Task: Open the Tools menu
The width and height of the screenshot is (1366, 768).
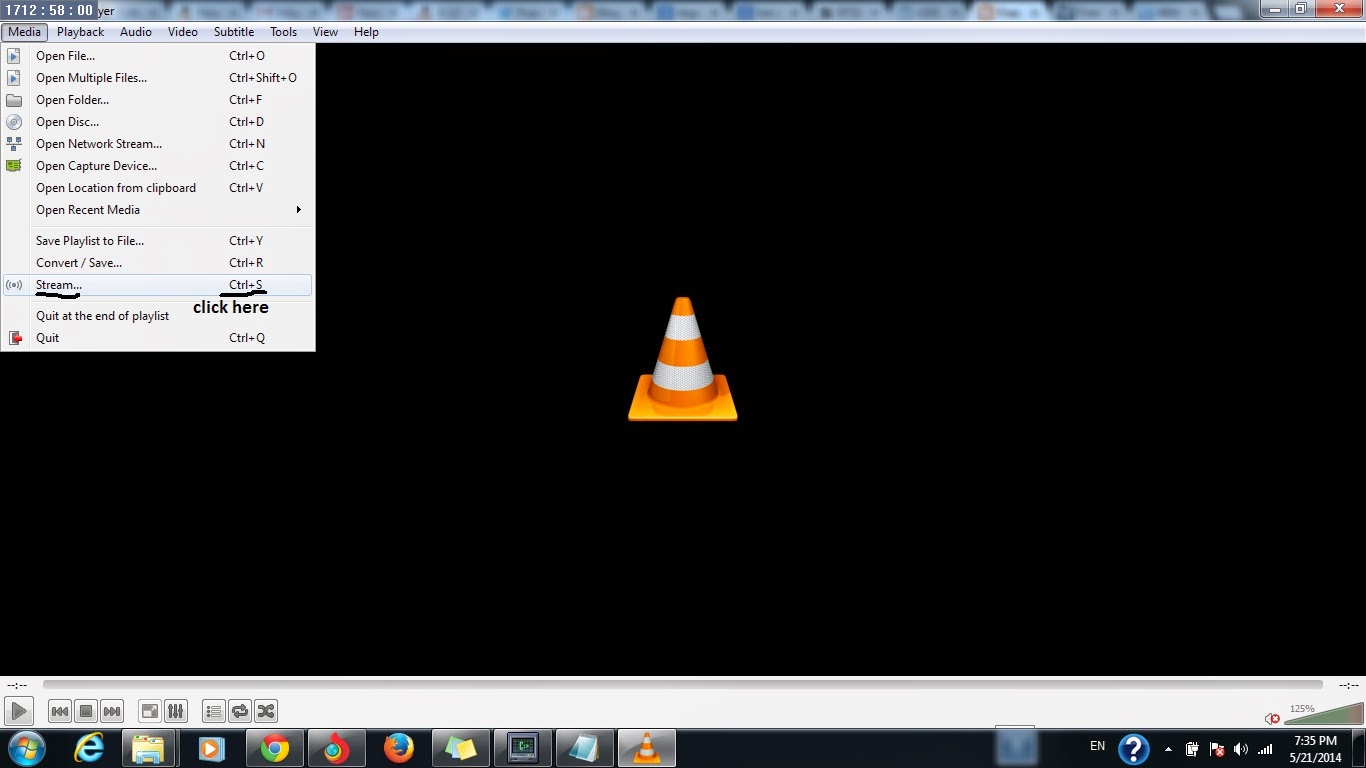Action: [283, 31]
